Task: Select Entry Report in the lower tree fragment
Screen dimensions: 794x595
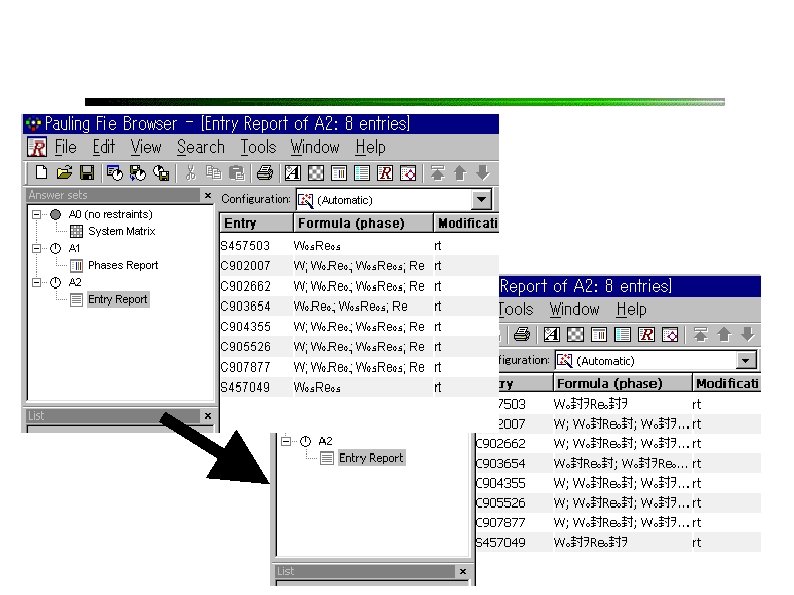Action: click(372, 458)
